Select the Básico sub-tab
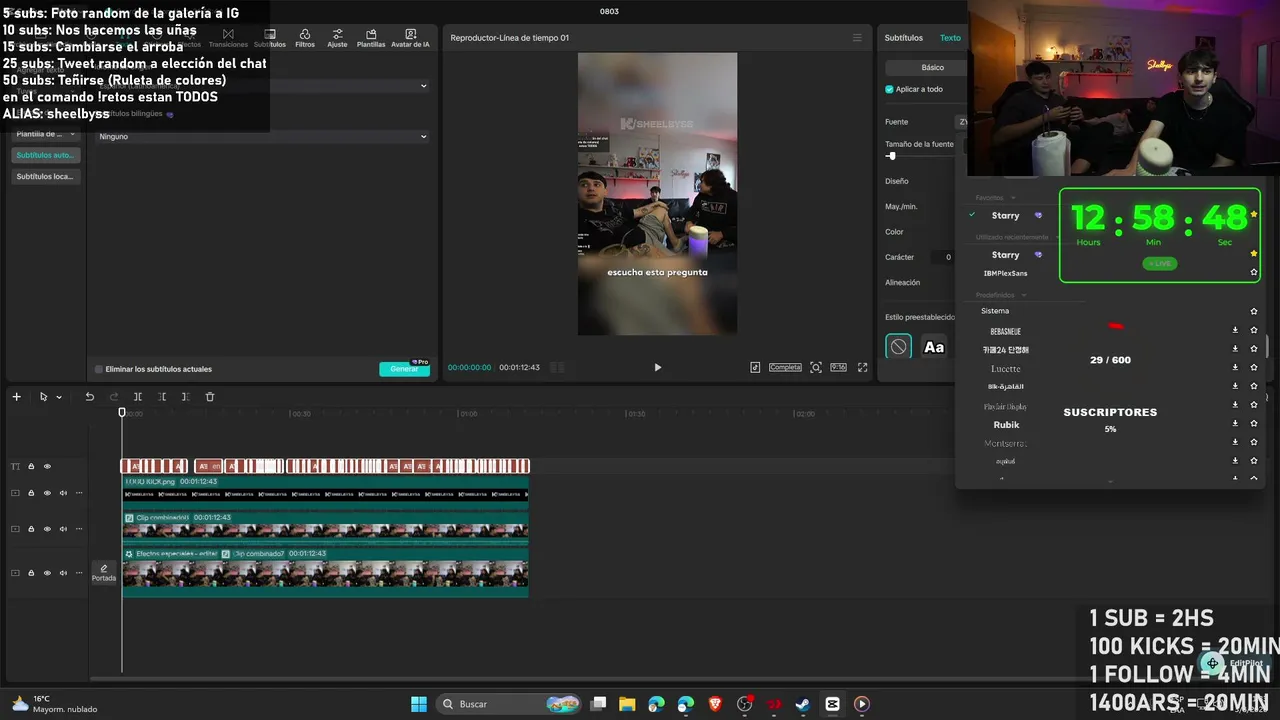Viewport: 1280px width, 720px height. [x=932, y=67]
